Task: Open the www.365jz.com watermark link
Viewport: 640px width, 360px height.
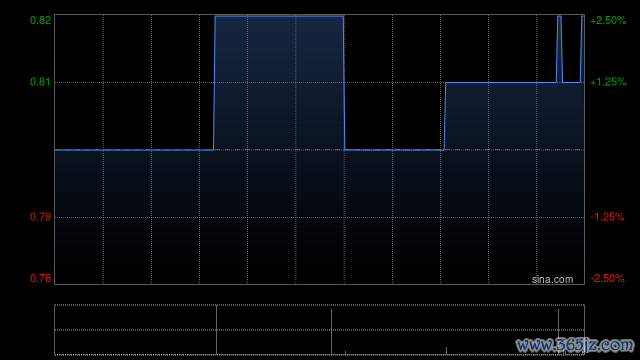Action: tap(575, 345)
